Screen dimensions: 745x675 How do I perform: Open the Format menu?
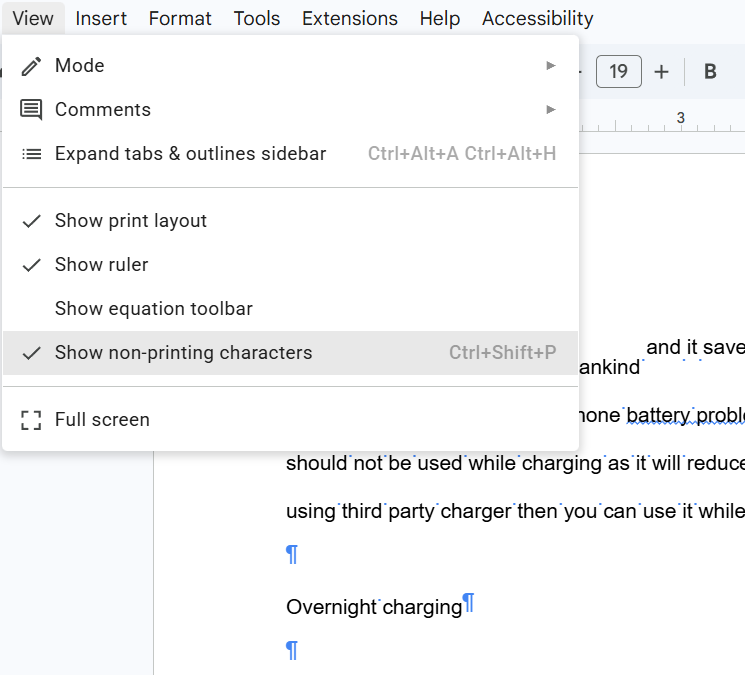180,19
